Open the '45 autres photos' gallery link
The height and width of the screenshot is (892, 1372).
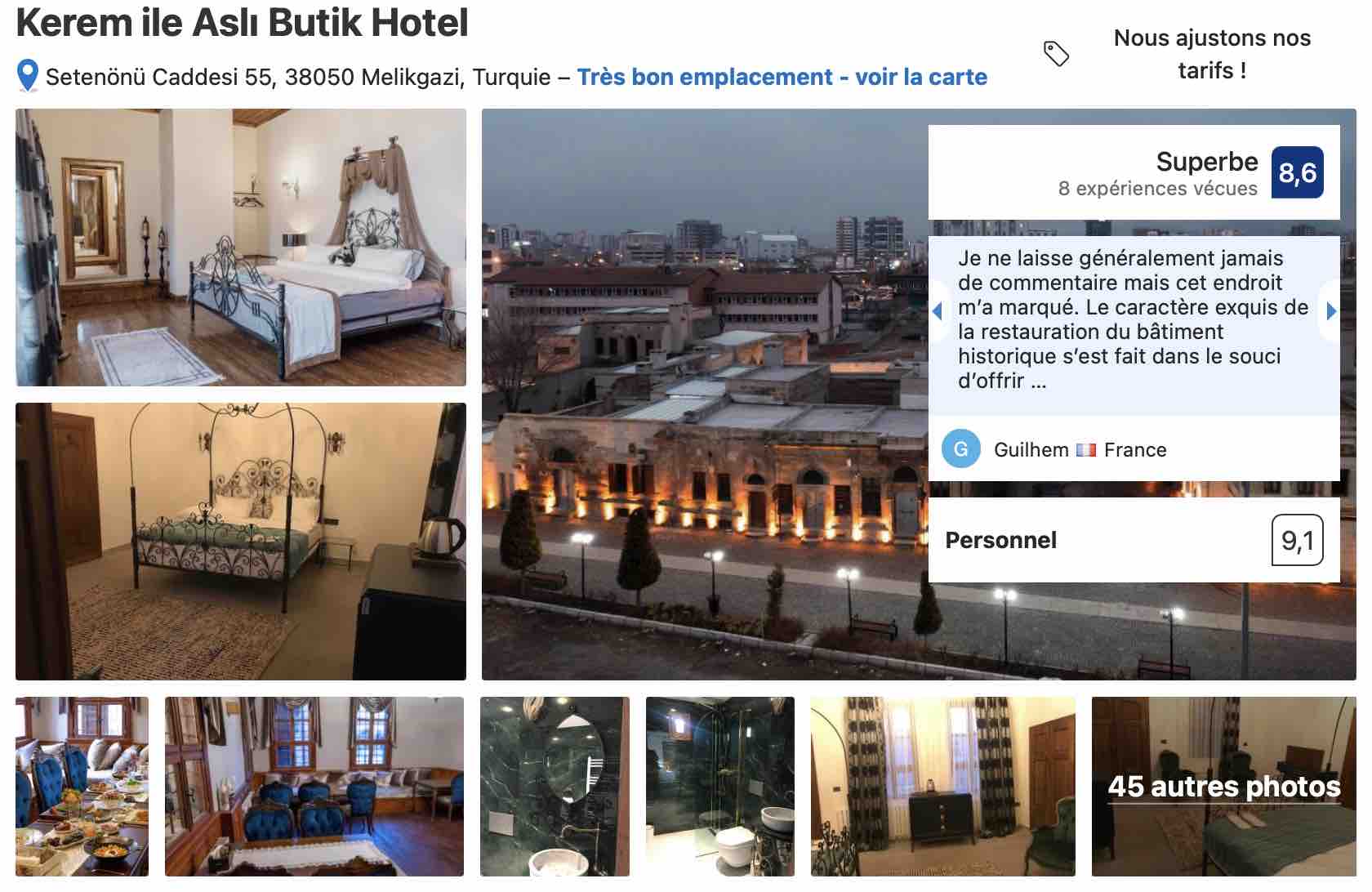click(1223, 786)
